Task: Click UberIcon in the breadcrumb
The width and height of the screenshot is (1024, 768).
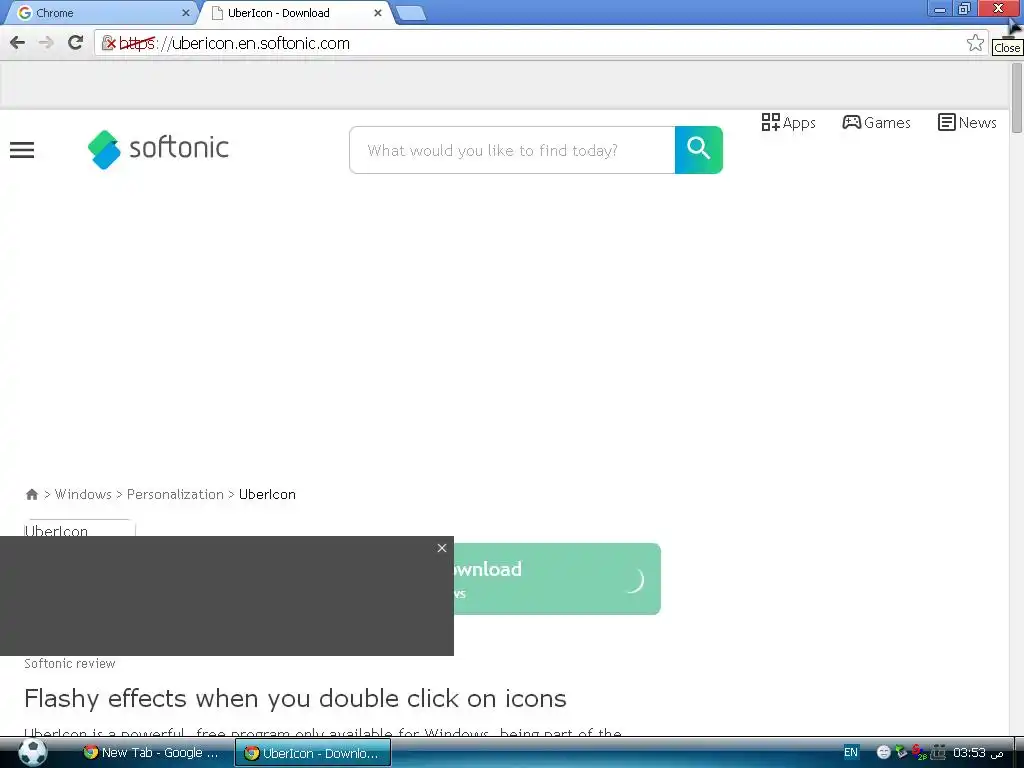Action: click(x=267, y=494)
